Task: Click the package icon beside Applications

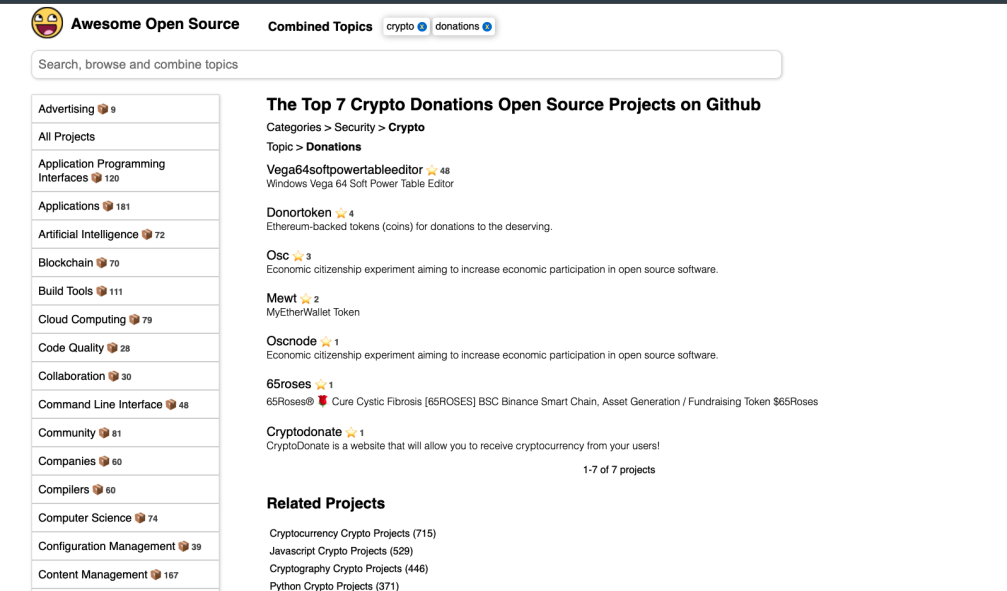Action: click(107, 206)
